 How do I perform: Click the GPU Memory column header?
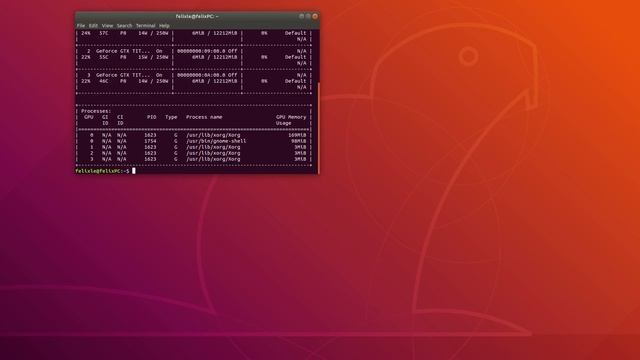291,117
